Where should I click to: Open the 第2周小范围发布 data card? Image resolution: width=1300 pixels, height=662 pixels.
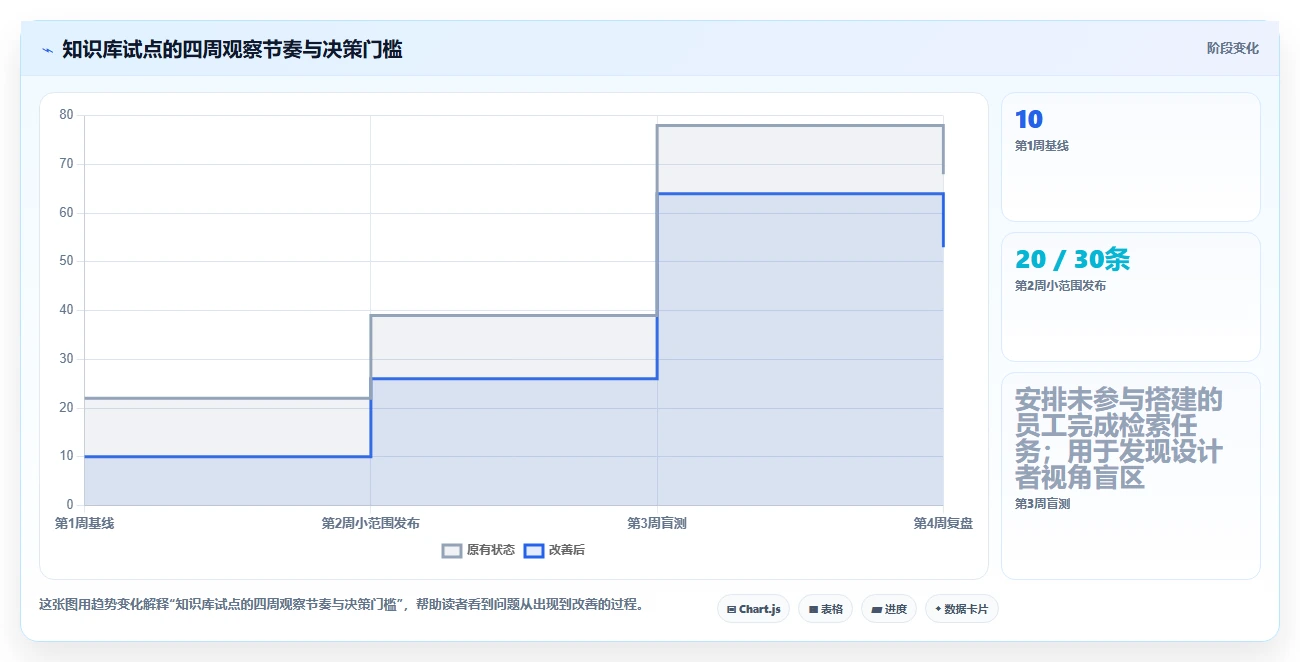pyautogui.click(x=1130, y=297)
